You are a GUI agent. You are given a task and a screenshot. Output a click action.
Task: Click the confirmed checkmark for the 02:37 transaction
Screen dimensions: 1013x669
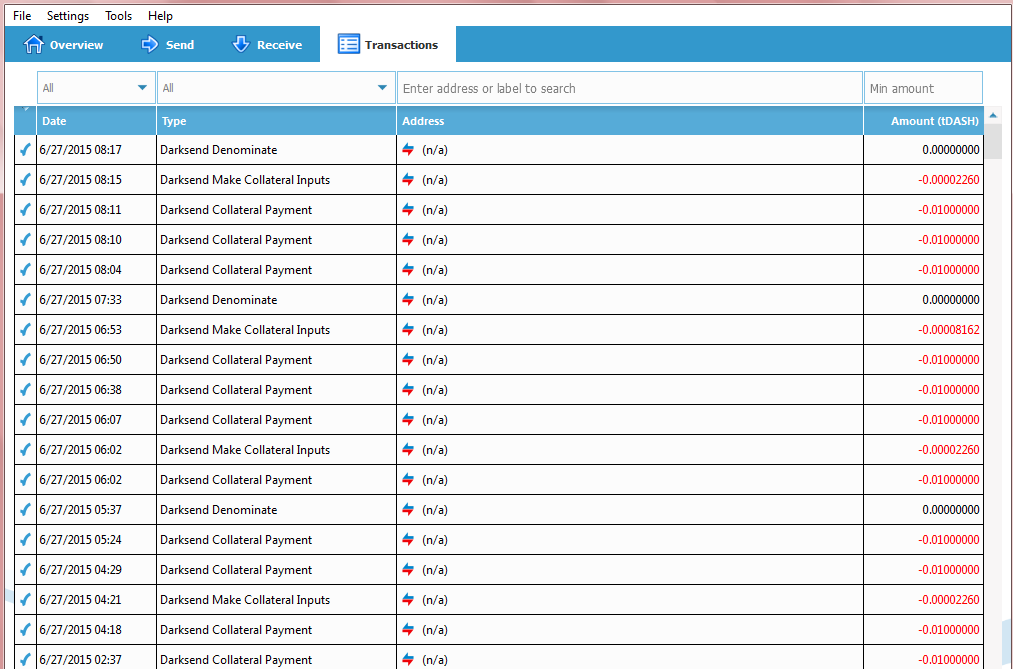pyautogui.click(x=25, y=660)
